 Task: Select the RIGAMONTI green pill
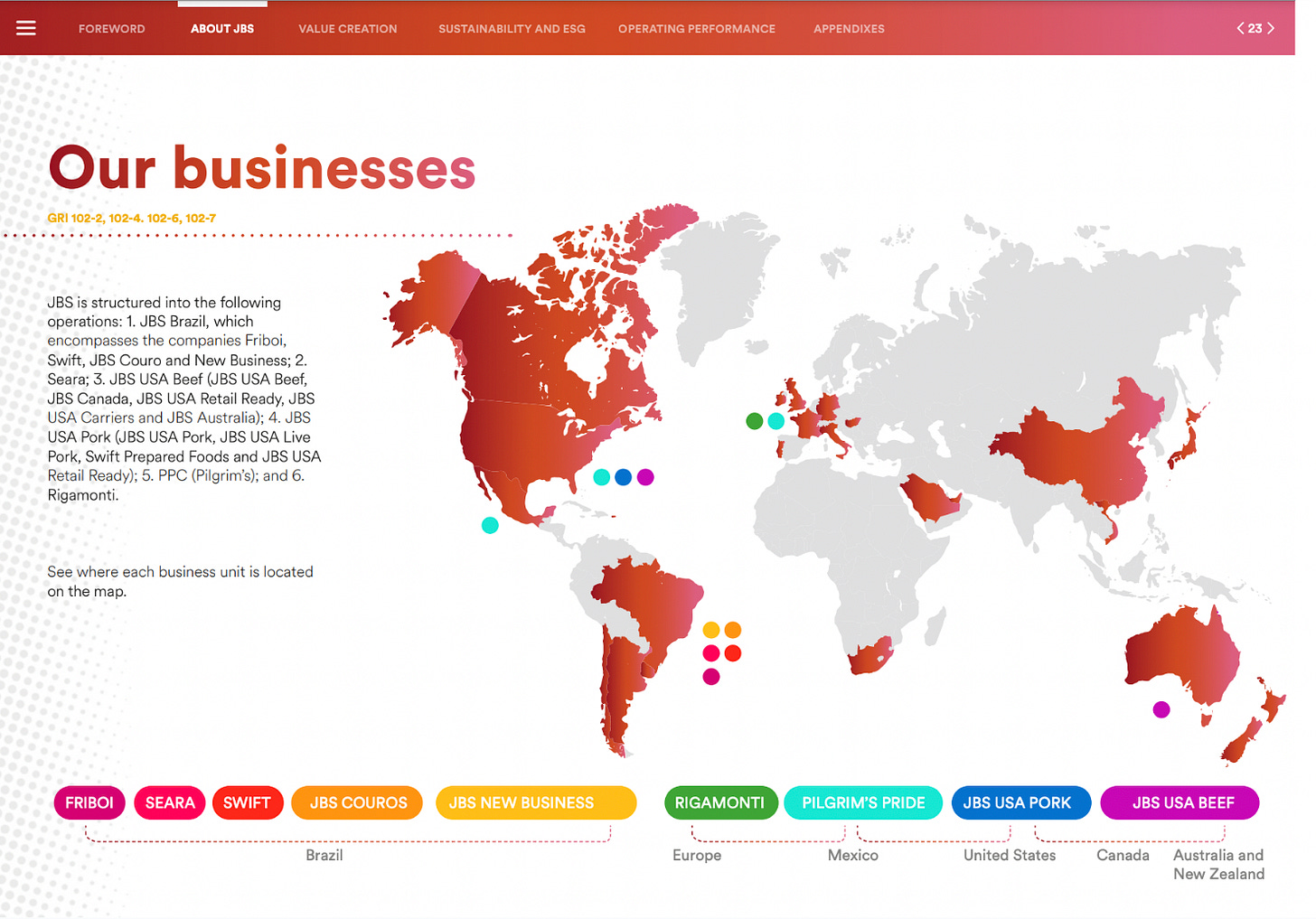click(x=720, y=802)
